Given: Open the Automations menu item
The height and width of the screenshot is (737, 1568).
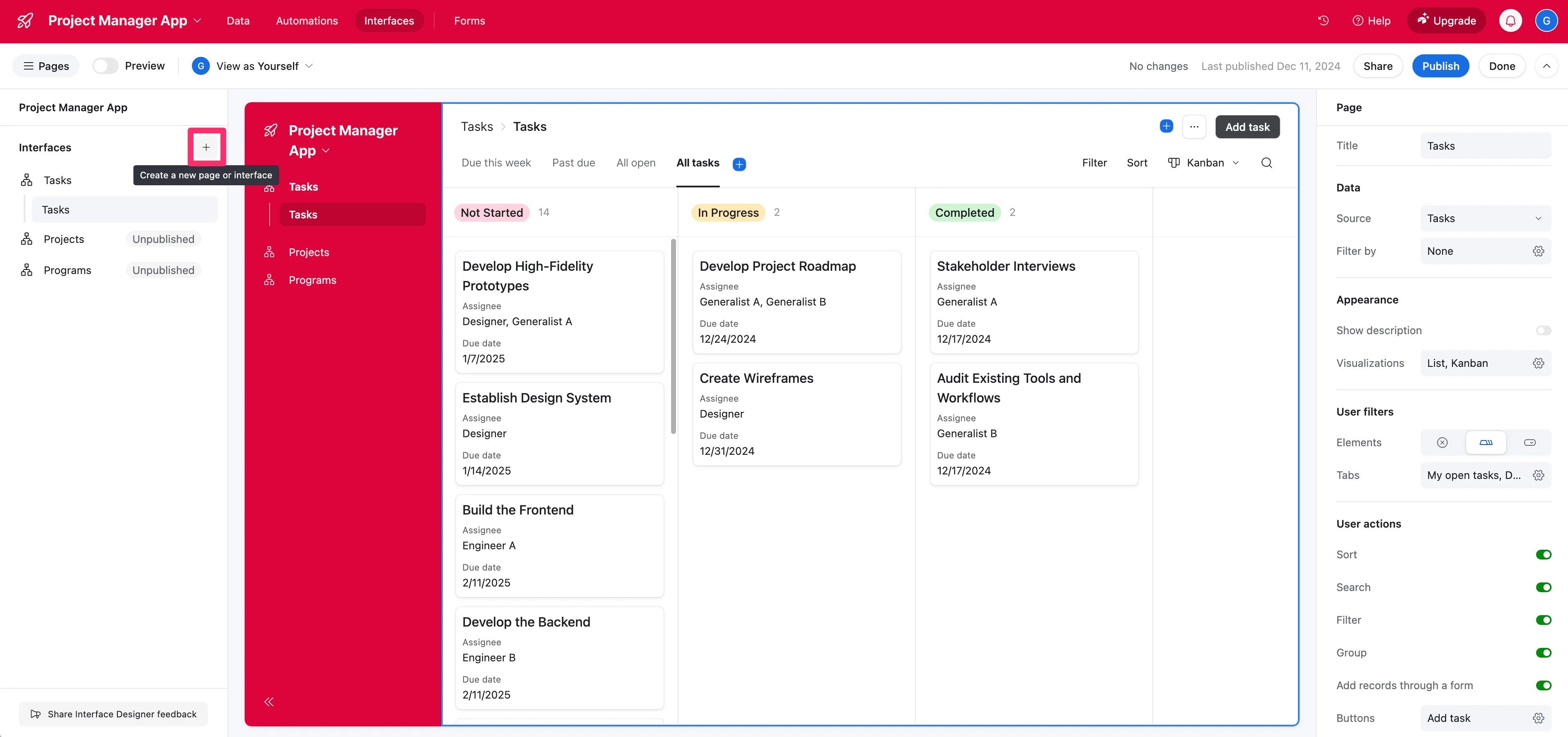Looking at the screenshot, I should [x=307, y=21].
